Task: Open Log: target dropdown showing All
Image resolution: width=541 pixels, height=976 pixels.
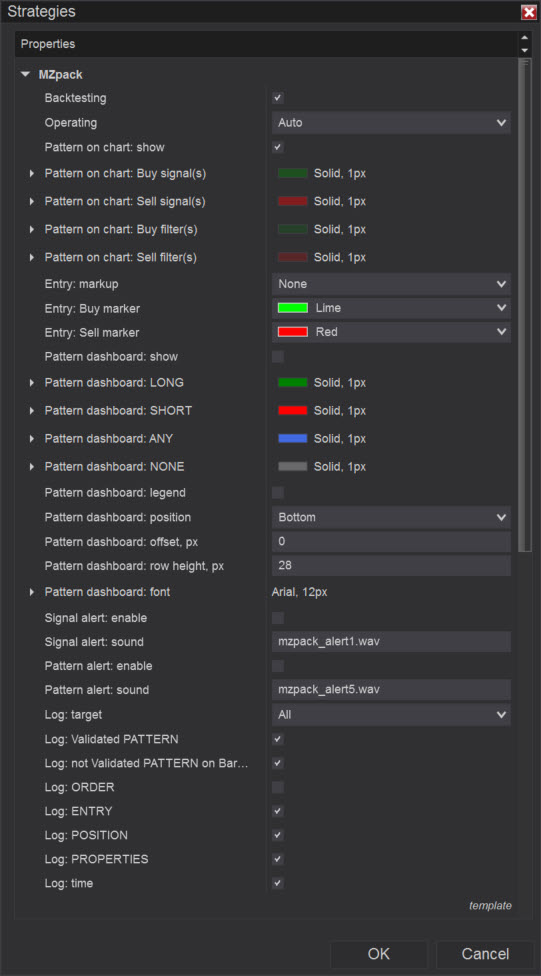Action: (391, 715)
